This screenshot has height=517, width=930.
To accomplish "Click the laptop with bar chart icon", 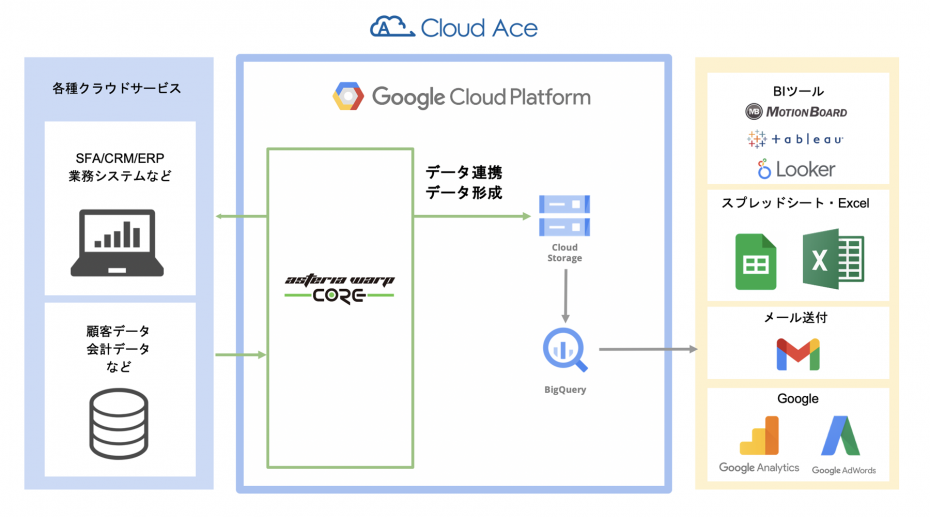I will tap(117, 242).
